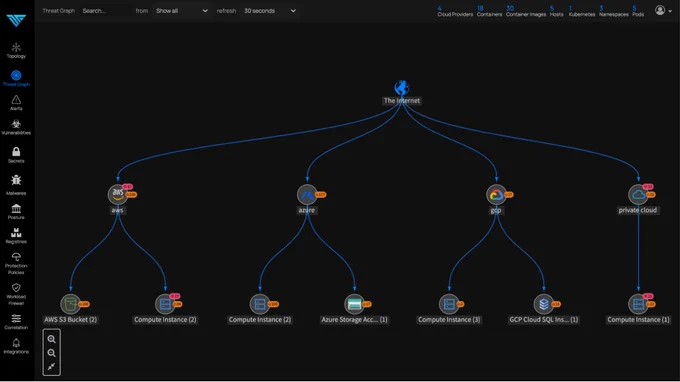The width and height of the screenshot is (680, 382).
Task: Select The Internet globe node
Action: pyautogui.click(x=402, y=88)
